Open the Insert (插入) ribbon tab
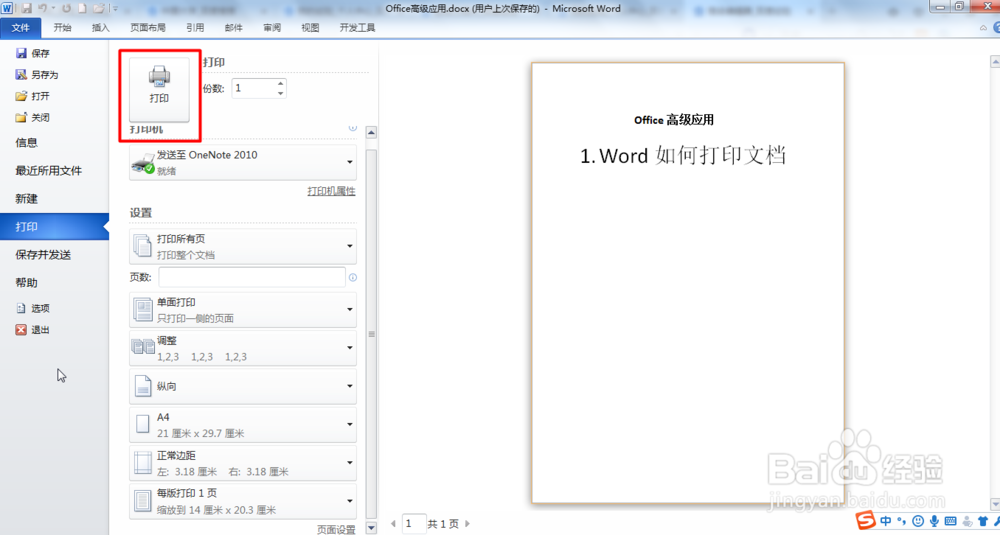 tap(101, 27)
